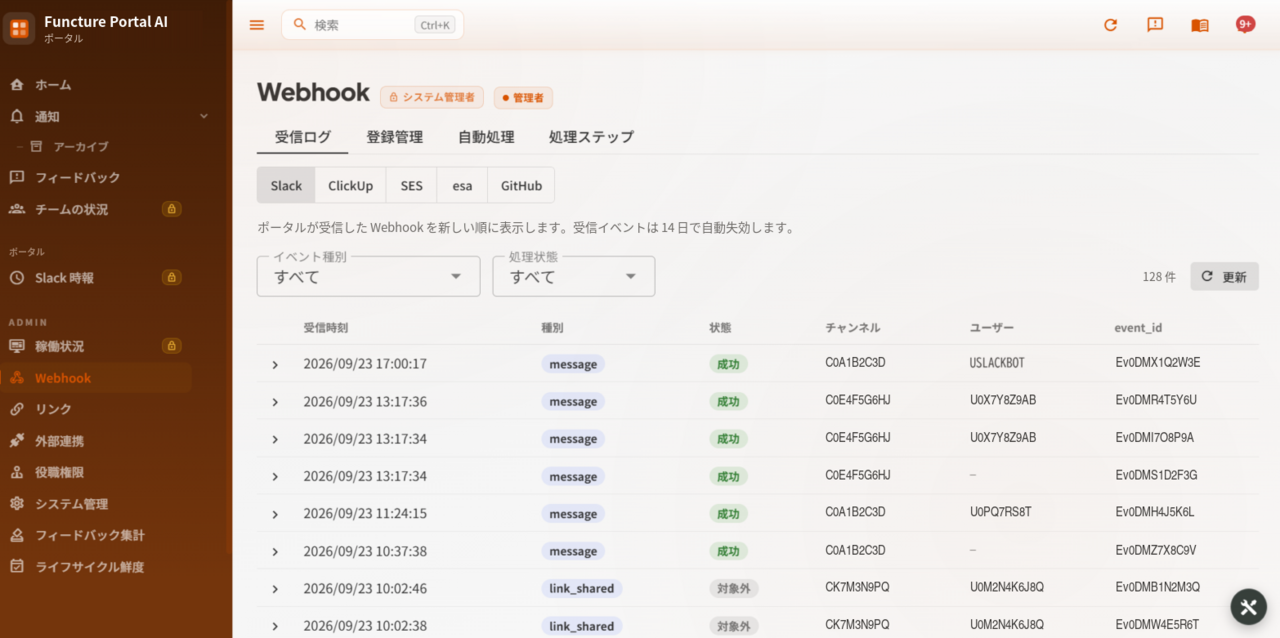
Task: Switch to the 受信ログ tab
Action: click(303, 137)
